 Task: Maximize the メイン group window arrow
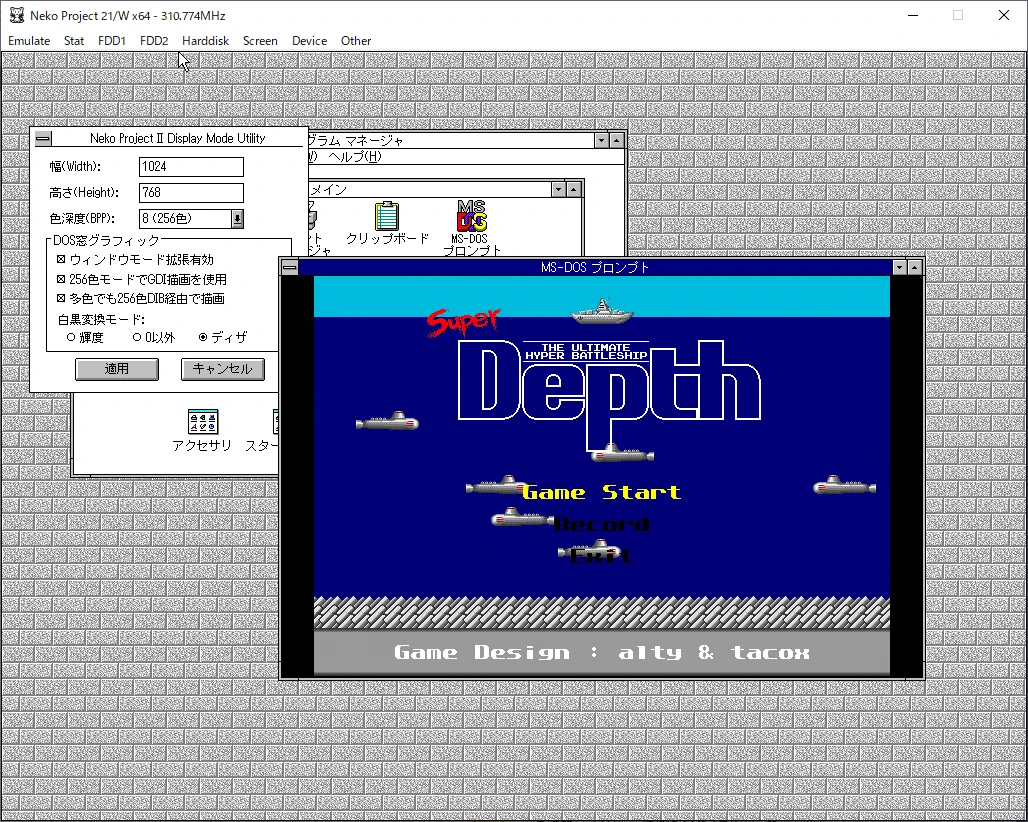tap(574, 190)
